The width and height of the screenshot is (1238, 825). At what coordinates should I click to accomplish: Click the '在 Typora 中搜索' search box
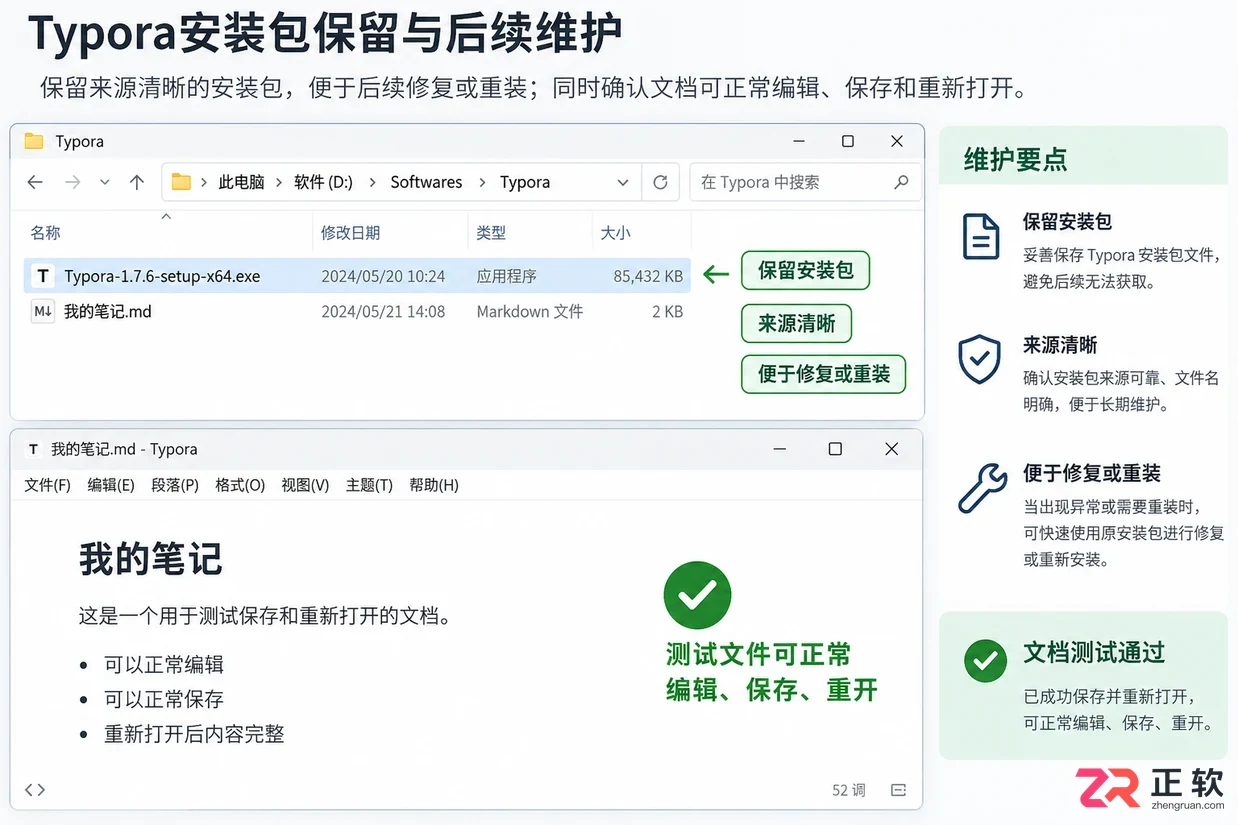click(x=806, y=182)
